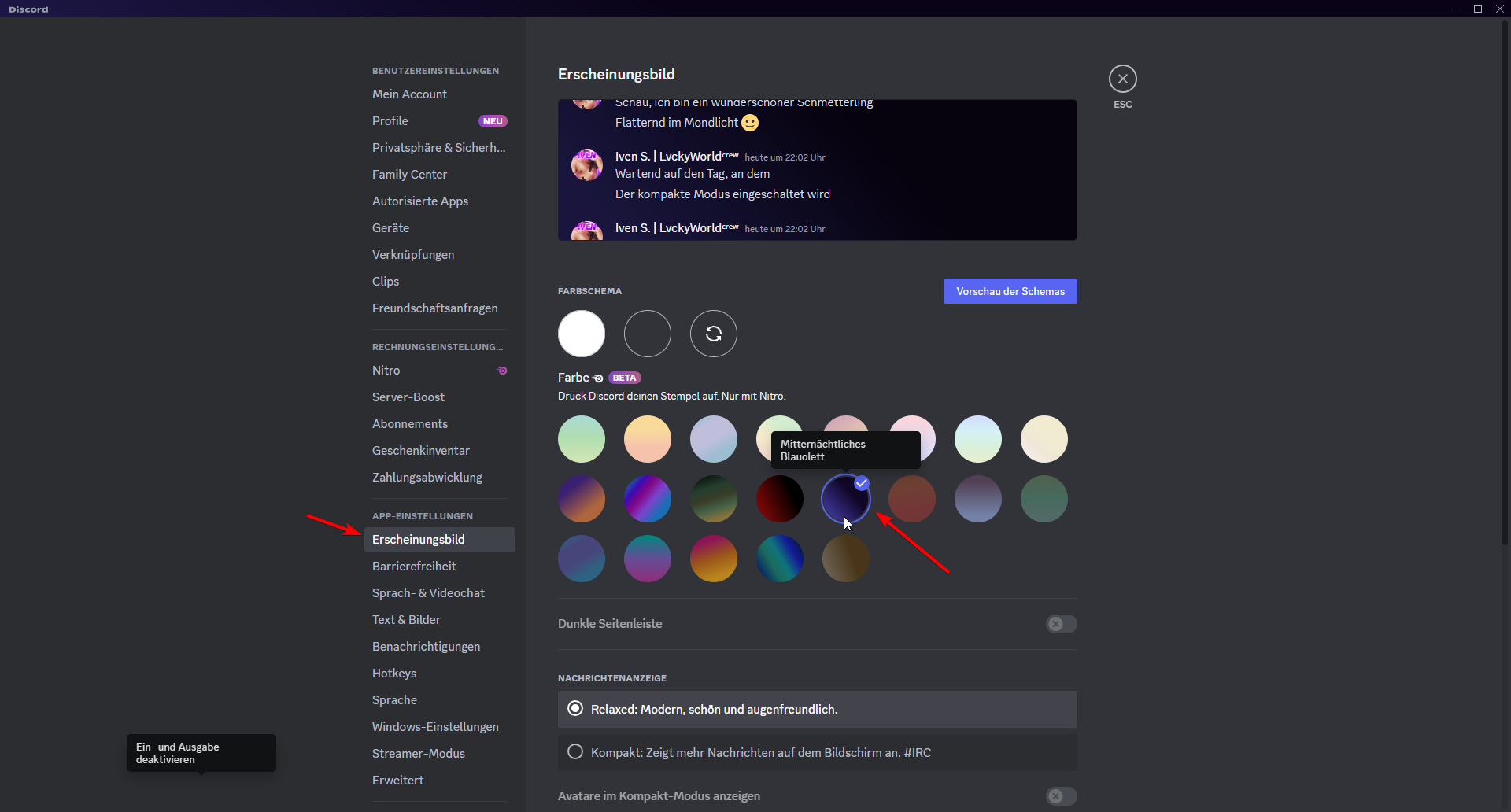This screenshot has width=1511, height=812.
Task: Click the BETA badge beside Farbe
Action: tap(624, 378)
